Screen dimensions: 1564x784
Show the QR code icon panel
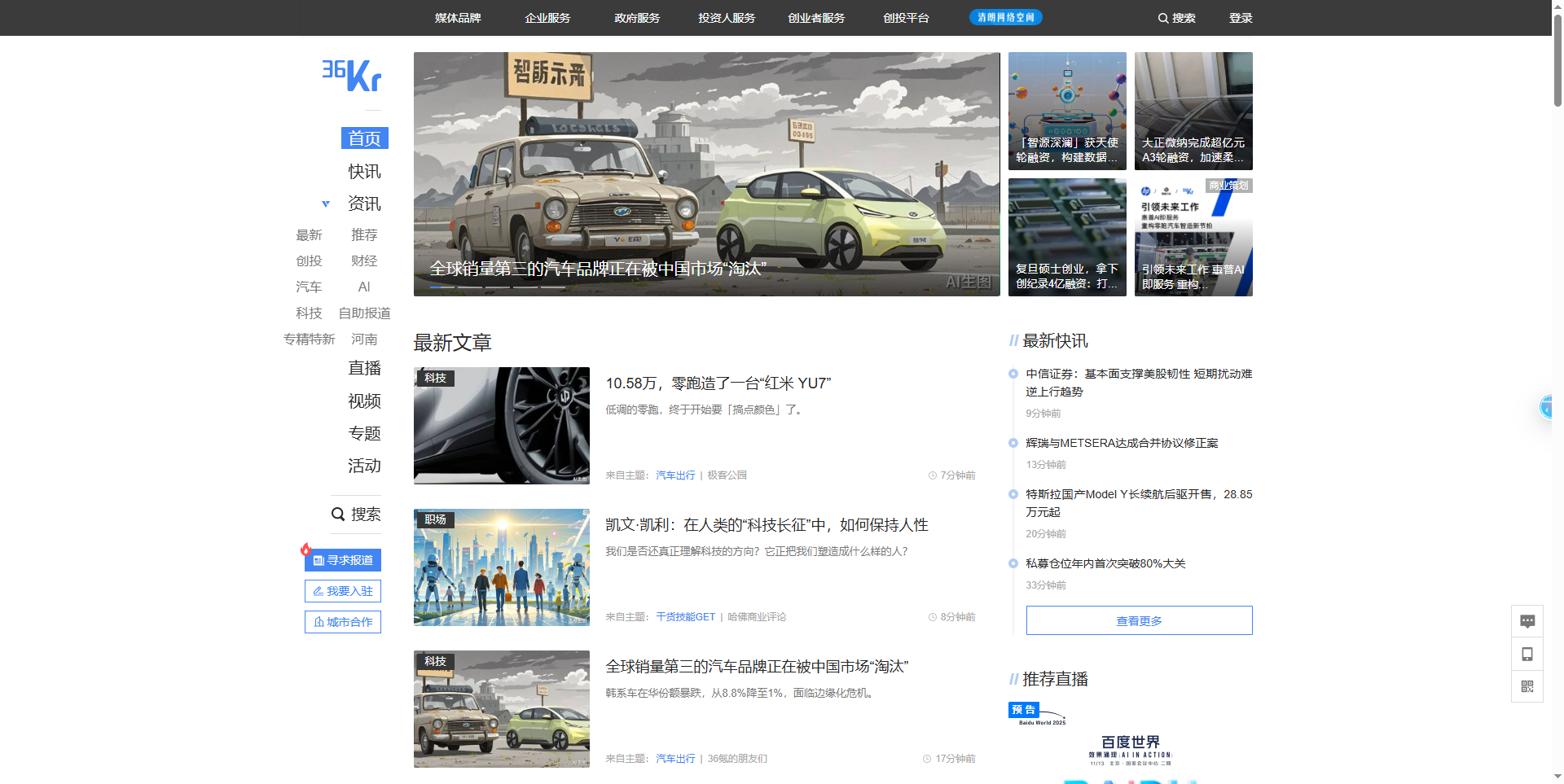coord(1527,686)
